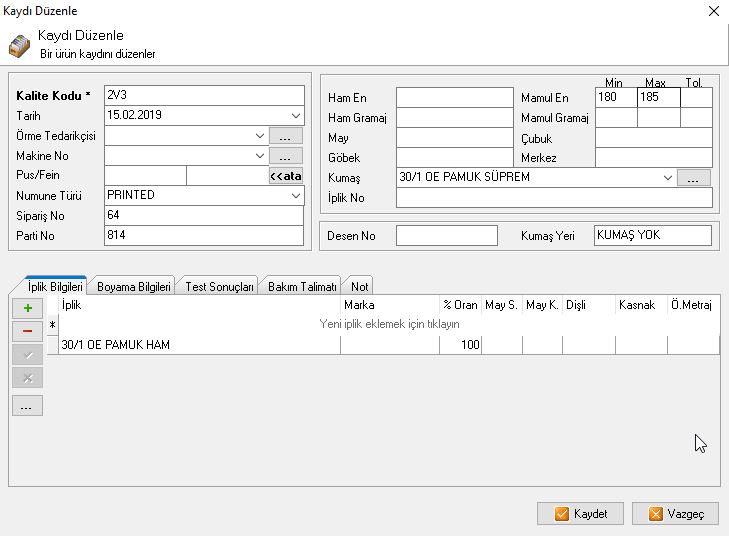The width and height of the screenshot is (729, 536).
Task: Open the Makine No browse ellipsis button
Action: [285, 156]
